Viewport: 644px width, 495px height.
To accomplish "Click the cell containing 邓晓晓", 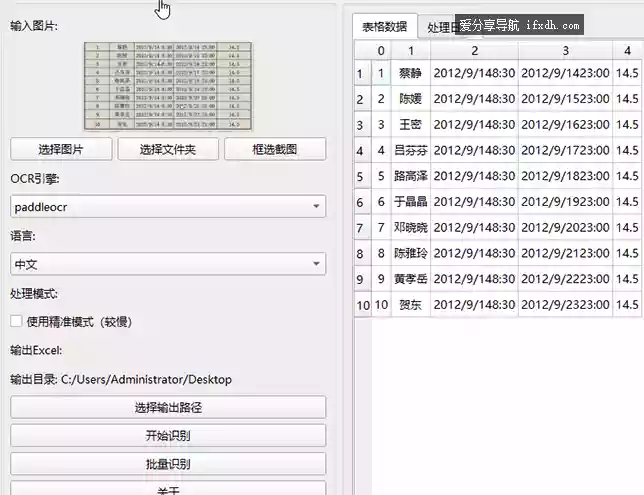I will [x=411, y=228].
